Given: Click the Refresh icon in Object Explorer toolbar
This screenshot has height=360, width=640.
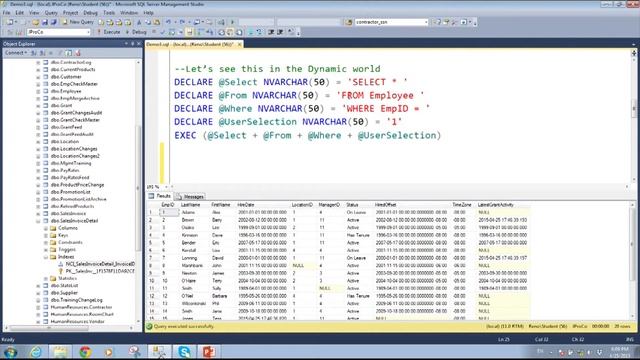Looking at the screenshot, I should [x=69, y=53].
